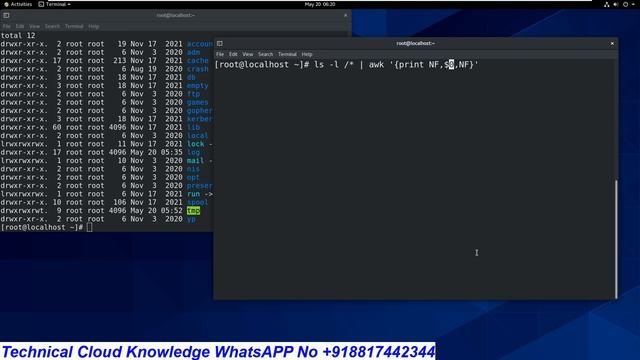Click the 'local' directory name in back terminal

(198, 136)
